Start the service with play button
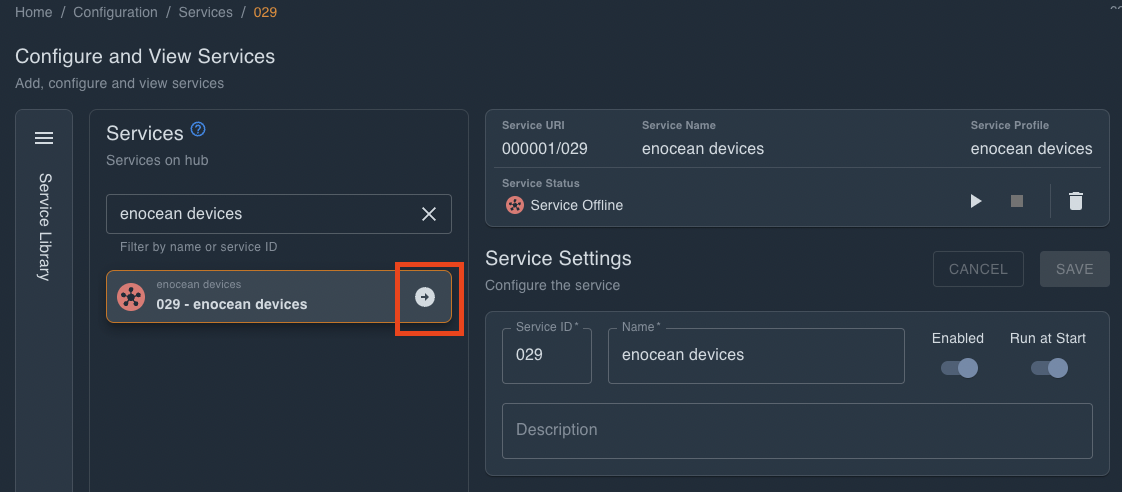Viewport: 1122px width, 492px height. click(976, 201)
